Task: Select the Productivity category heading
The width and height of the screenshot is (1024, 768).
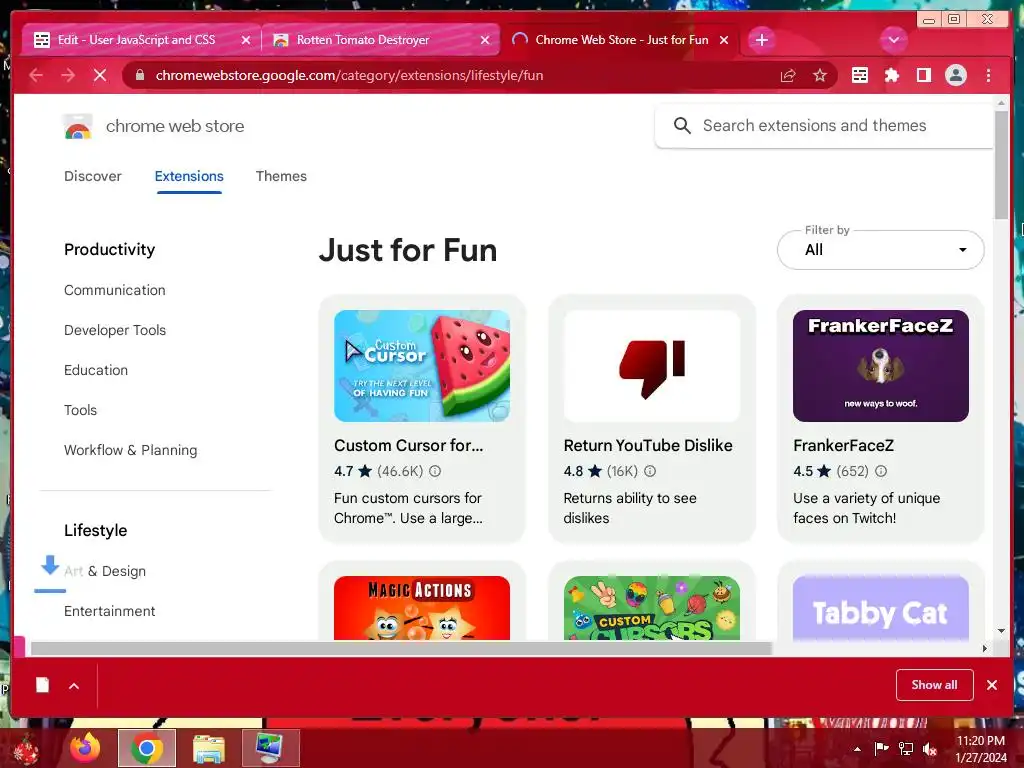Action: [x=110, y=249]
